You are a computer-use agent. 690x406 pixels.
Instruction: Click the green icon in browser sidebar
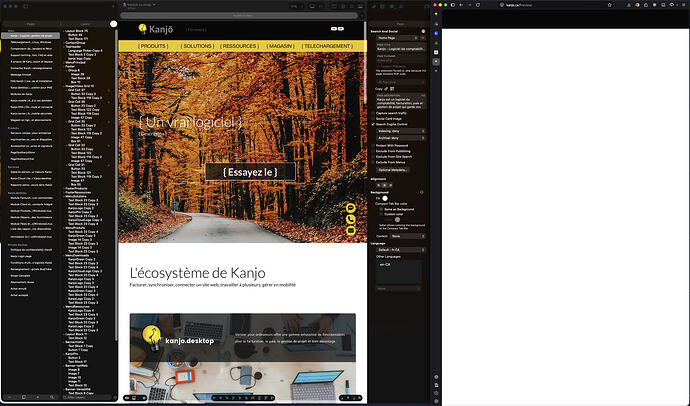coord(436,43)
